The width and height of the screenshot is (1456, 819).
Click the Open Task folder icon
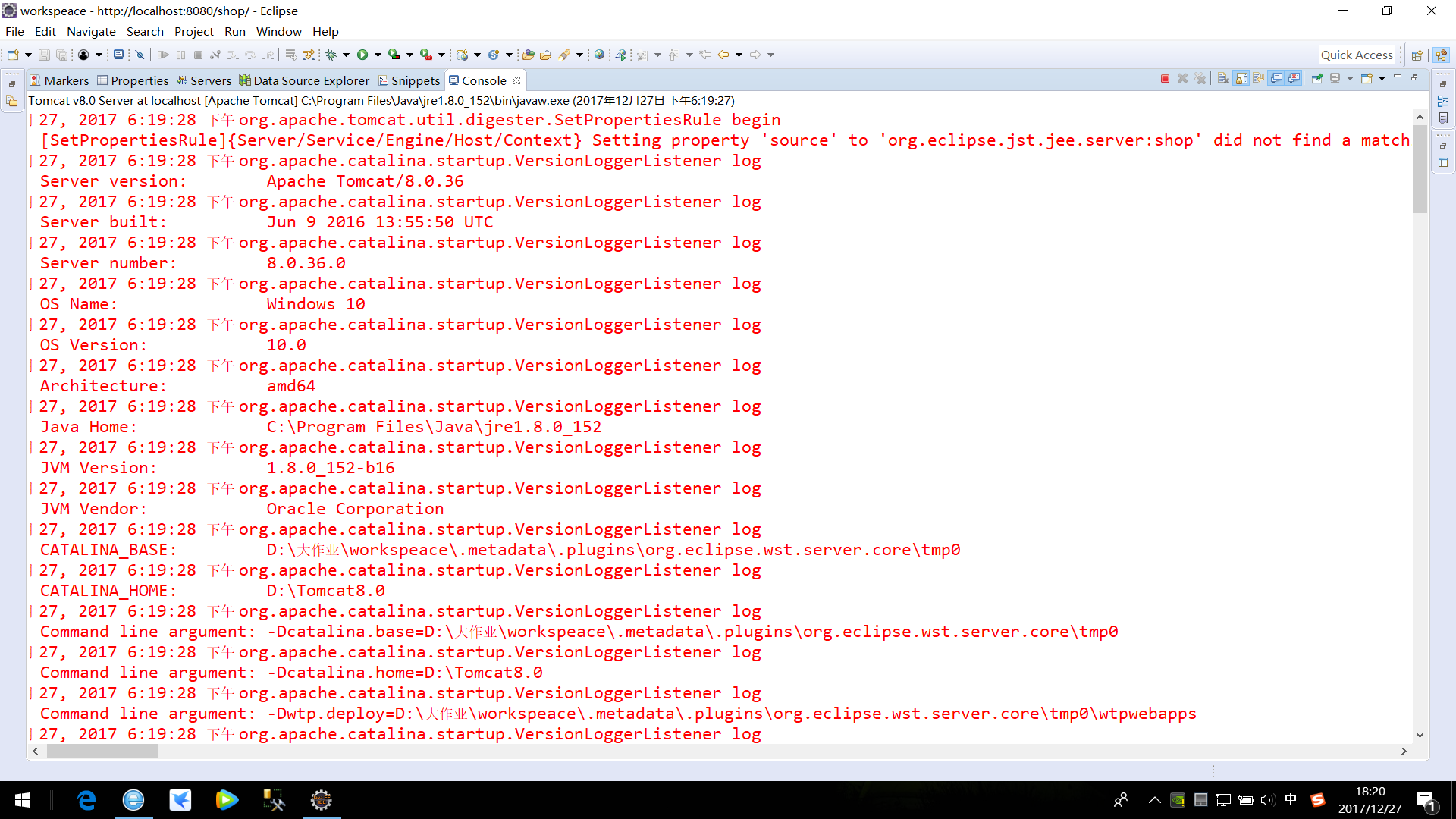pos(545,55)
